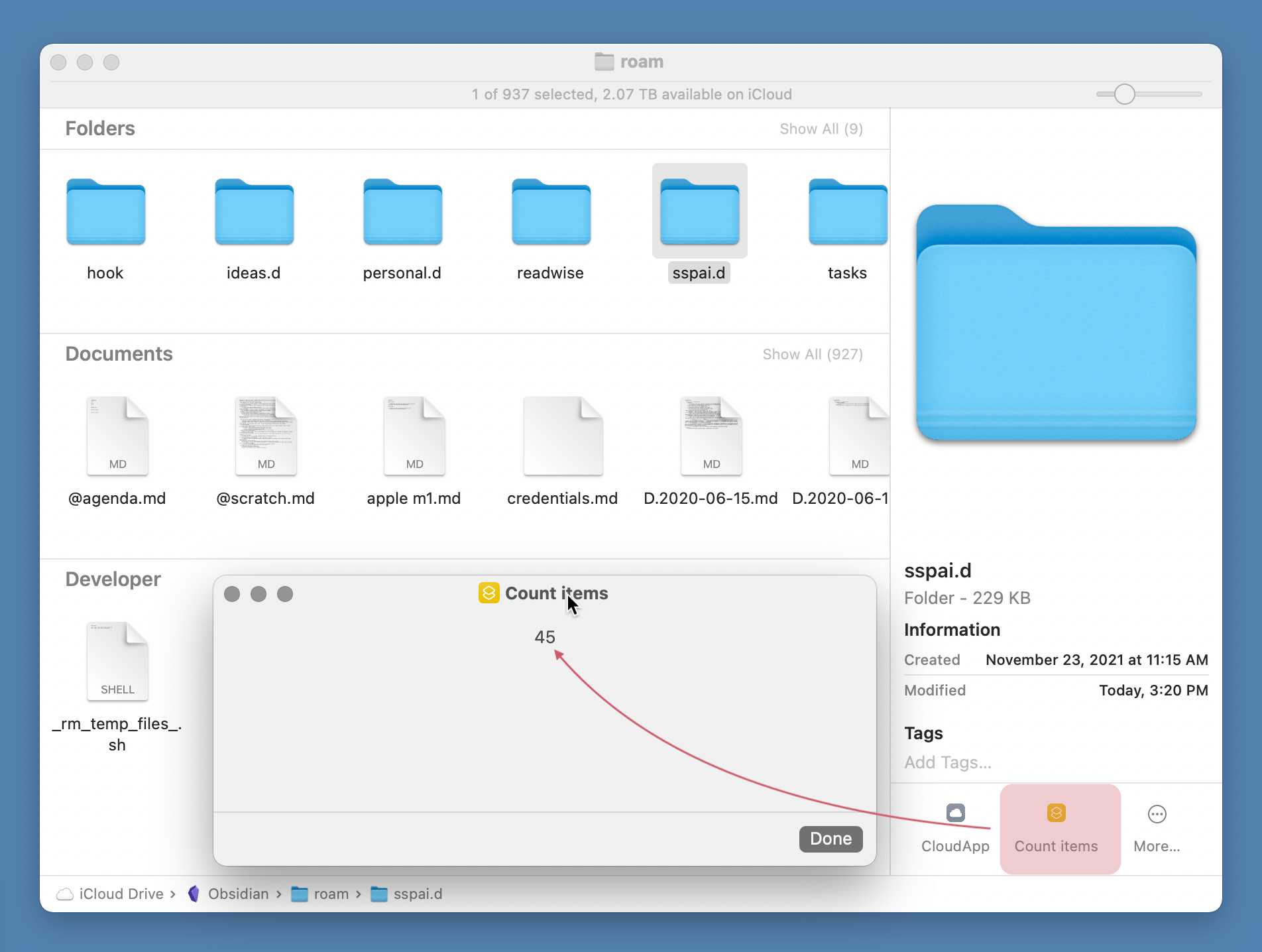1262x952 pixels.
Task: Select the partially visible D.2020-06-1 document
Action: pos(858,436)
